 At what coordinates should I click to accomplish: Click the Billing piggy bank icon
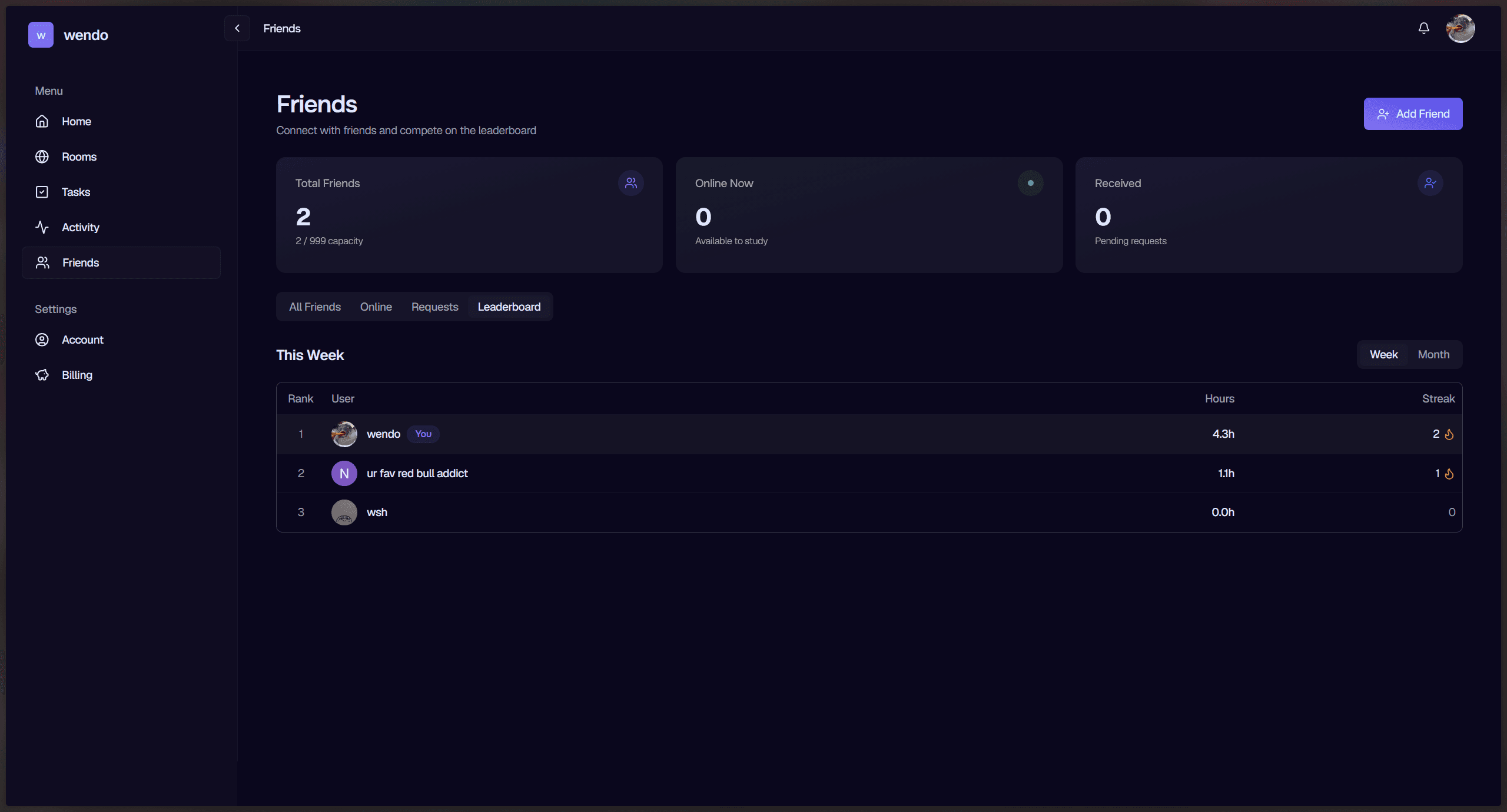pos(42,375)
